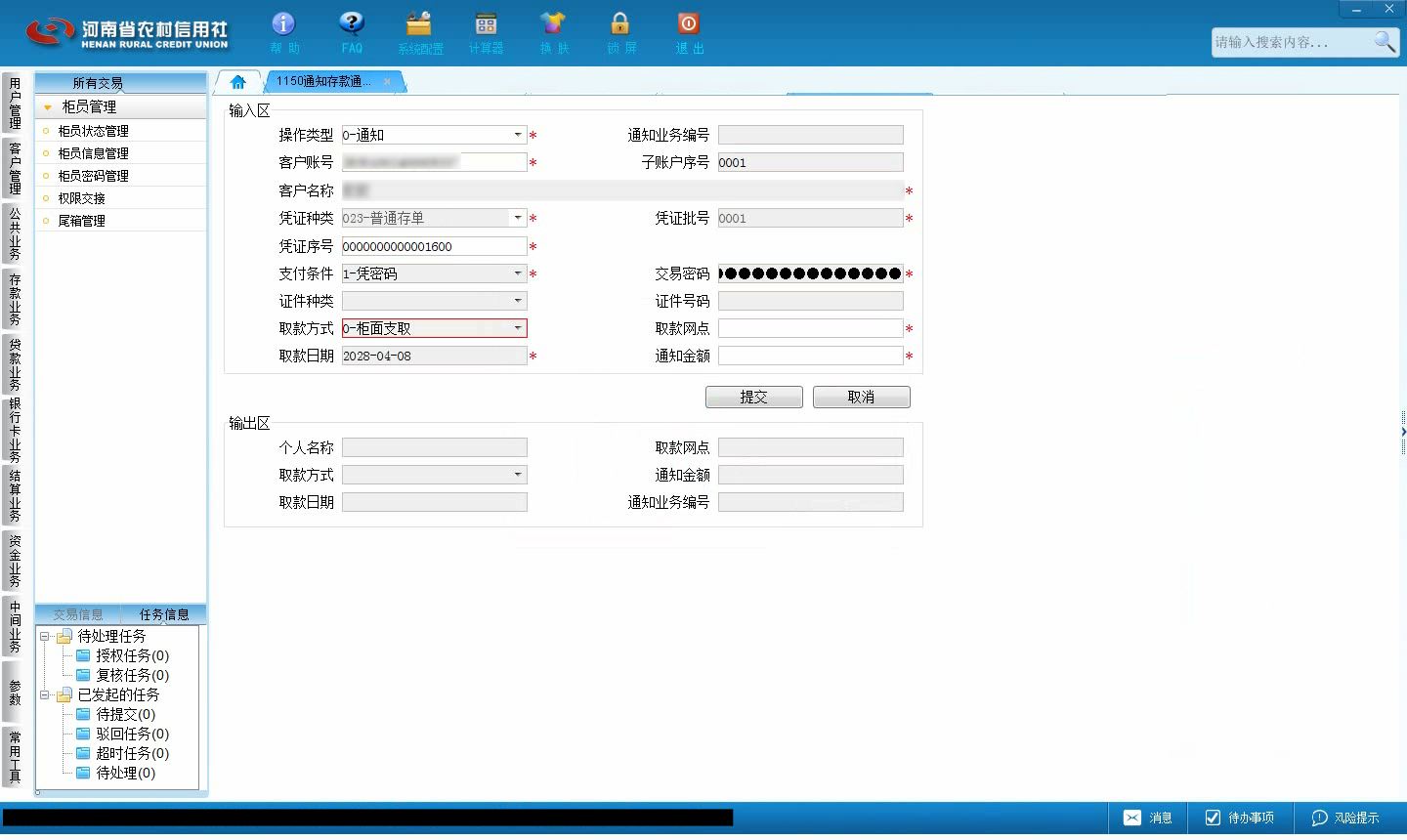Open the 支付条件 dropdown

[518, 273]
